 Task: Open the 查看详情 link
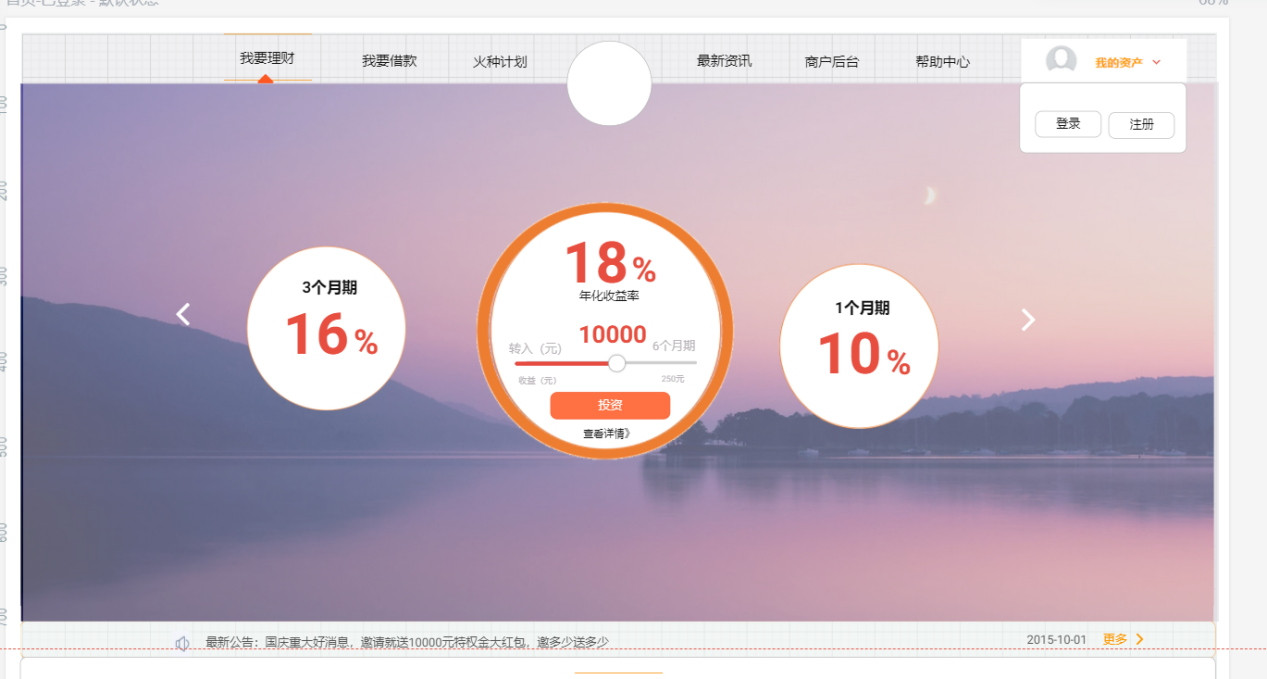[x=607, y=434]
